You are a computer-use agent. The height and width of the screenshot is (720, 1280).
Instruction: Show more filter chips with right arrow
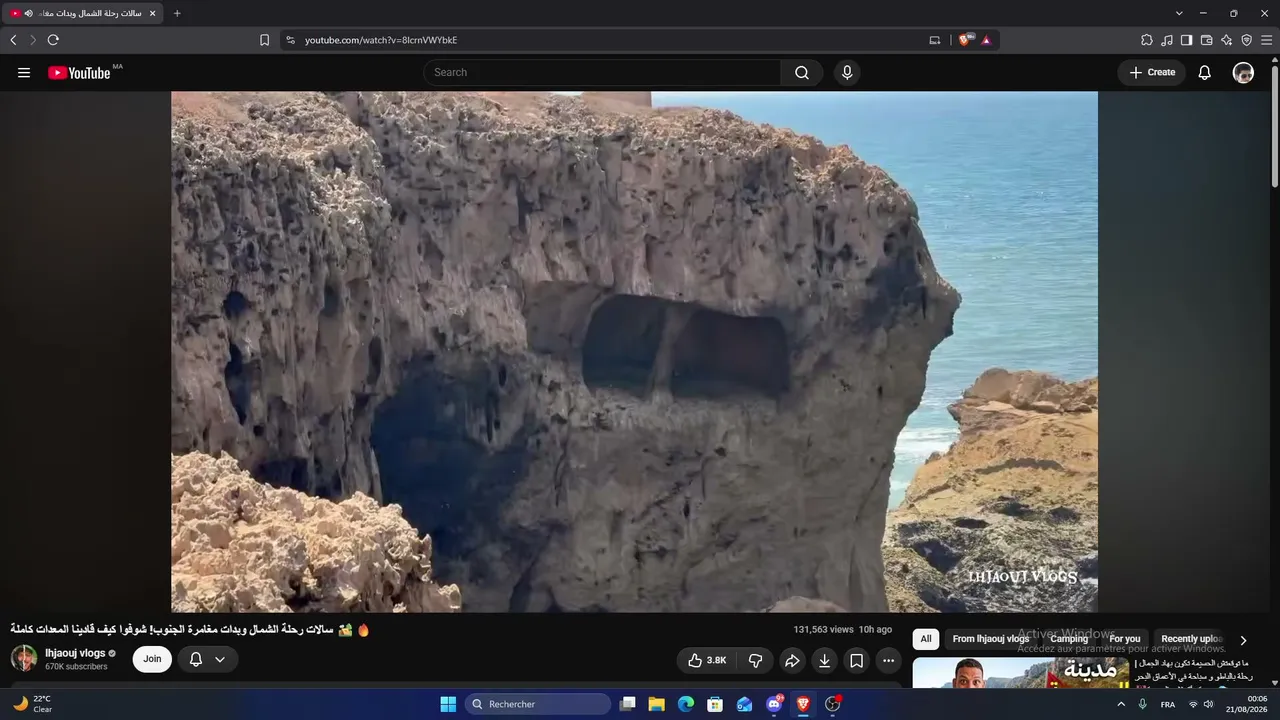[1243, 640]
